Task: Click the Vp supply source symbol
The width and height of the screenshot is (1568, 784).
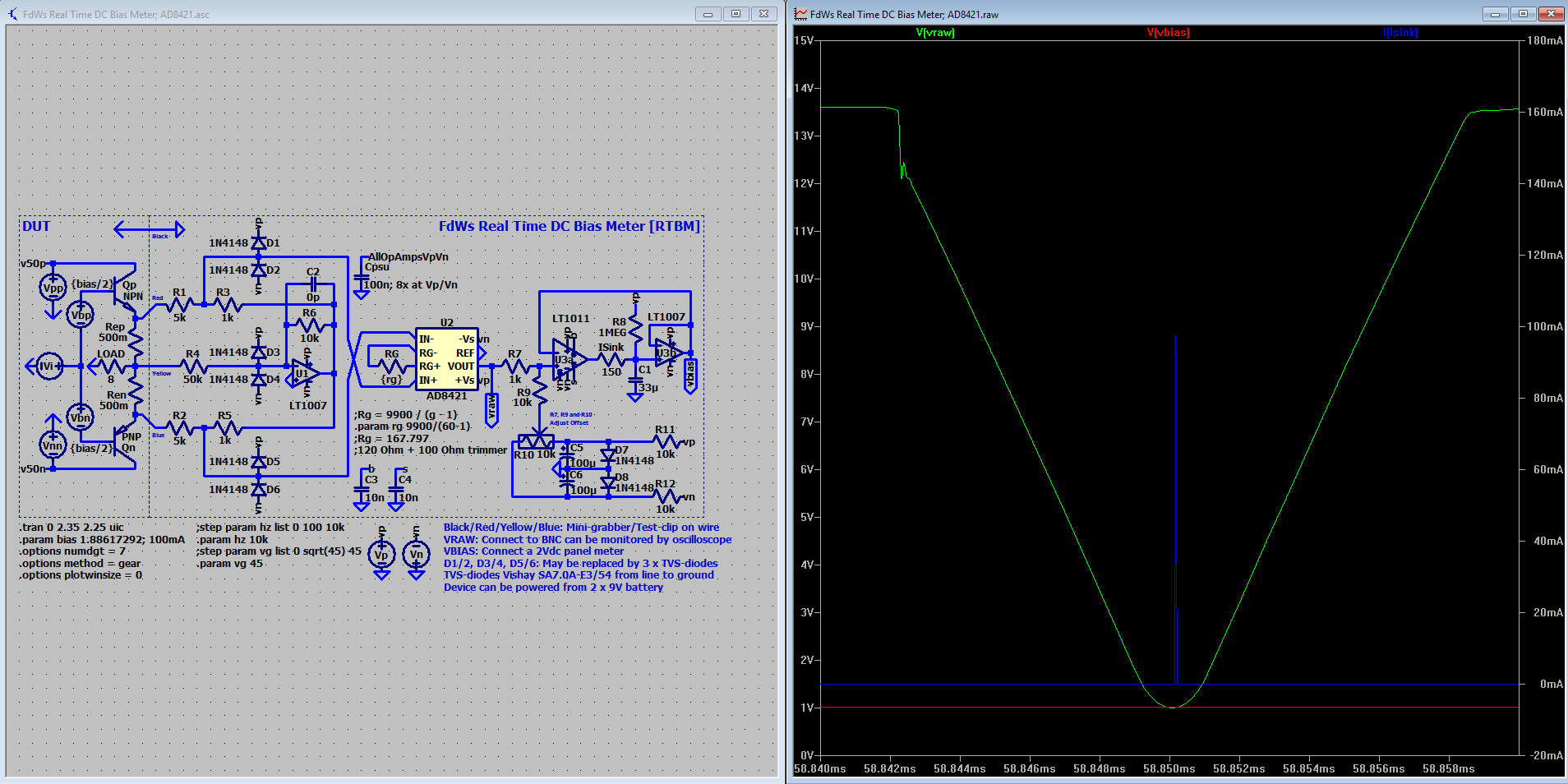Action: coord(381,555)
